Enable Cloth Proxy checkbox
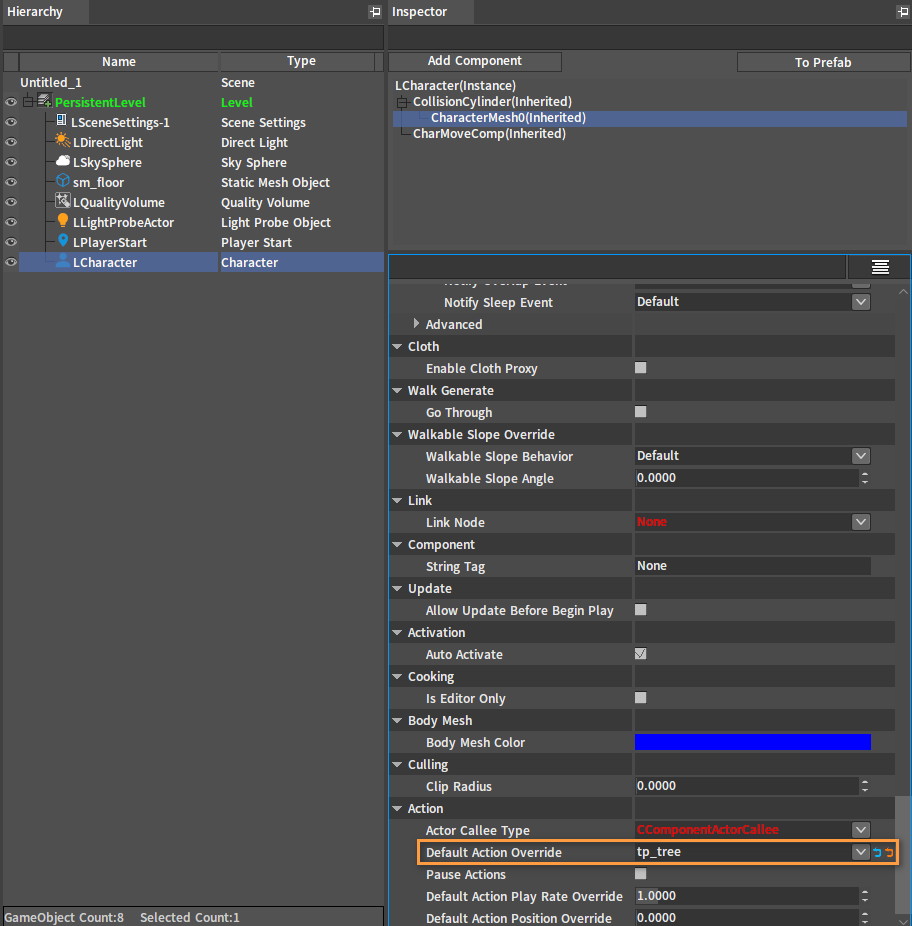The image size is (912, 926). (640, 368)
